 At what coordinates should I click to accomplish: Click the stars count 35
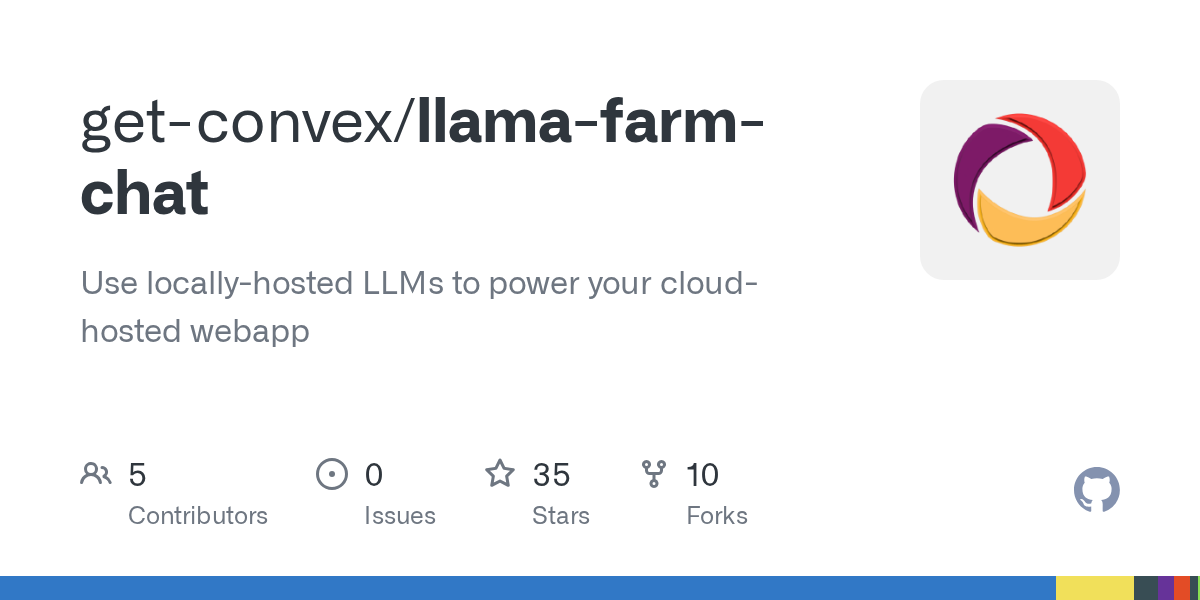[551, 475]
